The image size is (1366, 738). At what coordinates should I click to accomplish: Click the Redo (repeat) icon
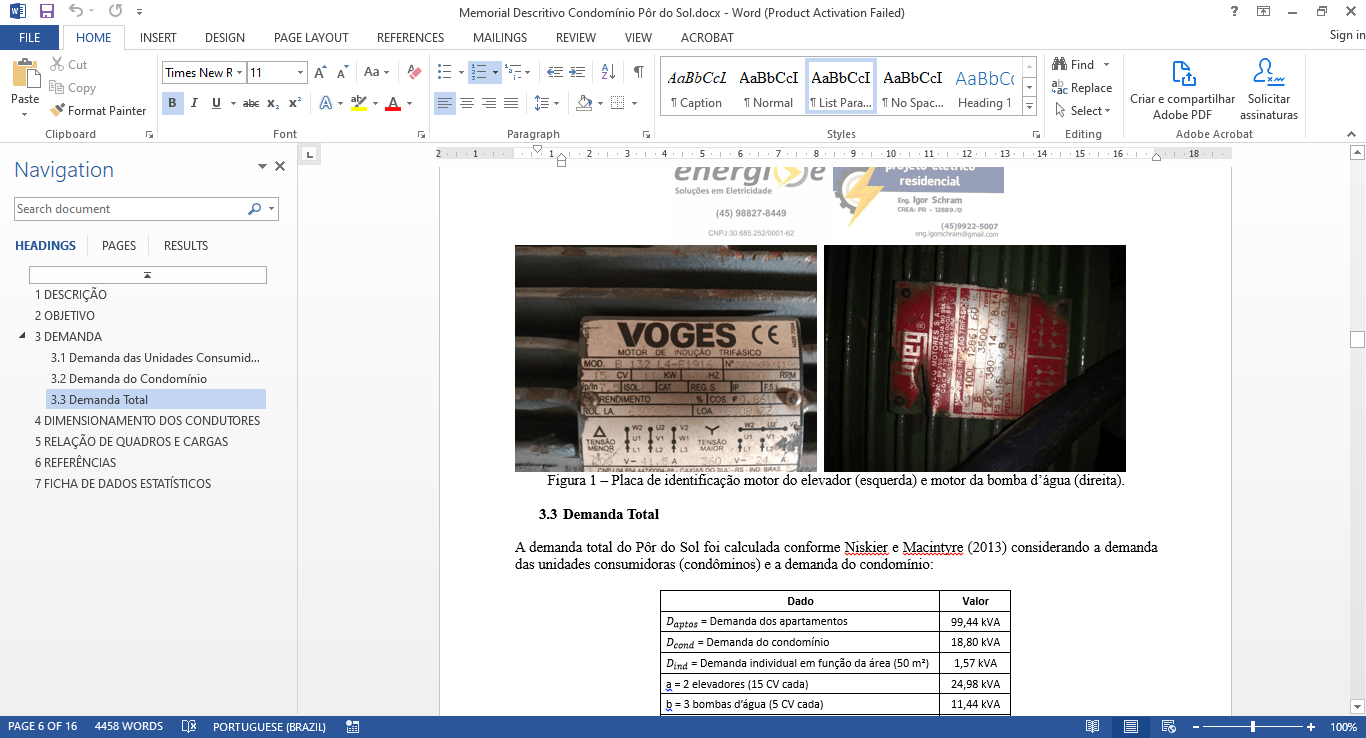coord(115,13)
